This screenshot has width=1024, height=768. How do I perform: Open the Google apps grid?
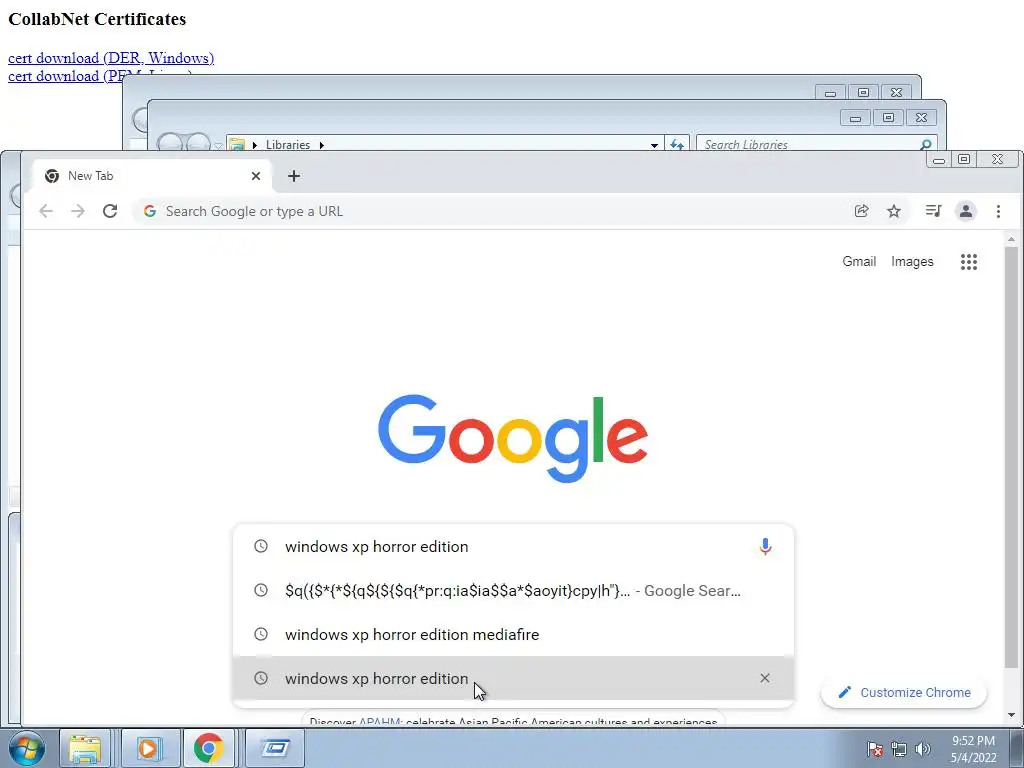pyautogui.click(x=969, y=262)
